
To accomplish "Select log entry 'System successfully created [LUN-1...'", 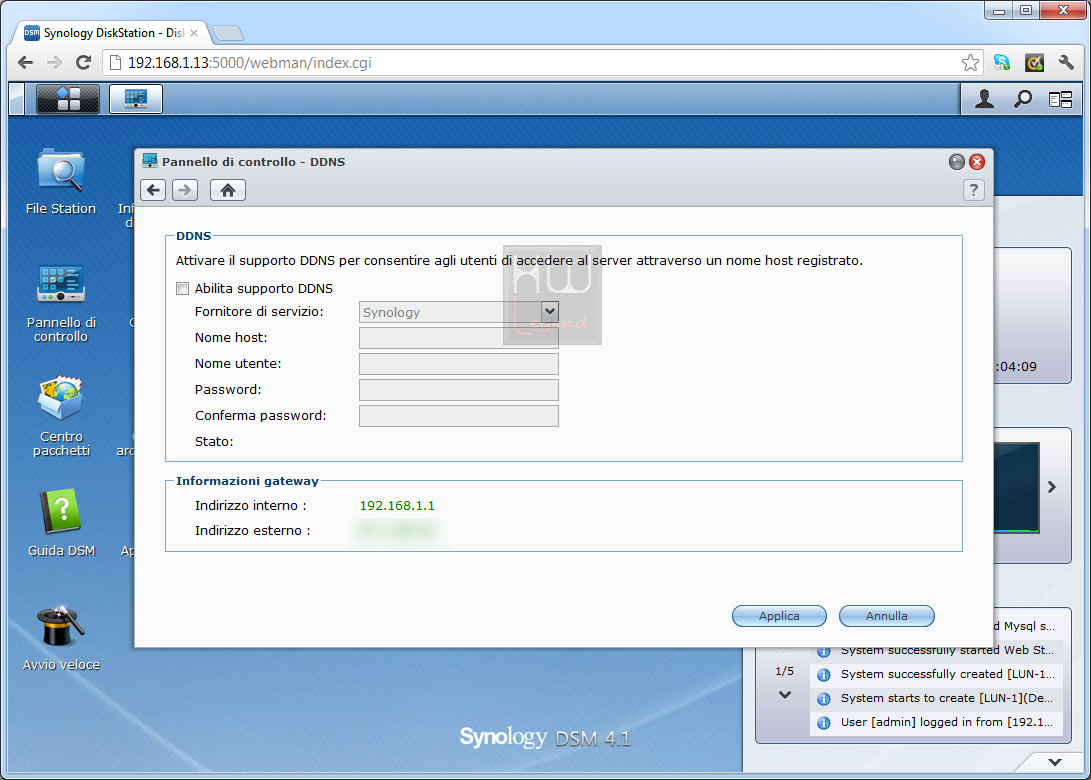I will [x=937, y=674].
